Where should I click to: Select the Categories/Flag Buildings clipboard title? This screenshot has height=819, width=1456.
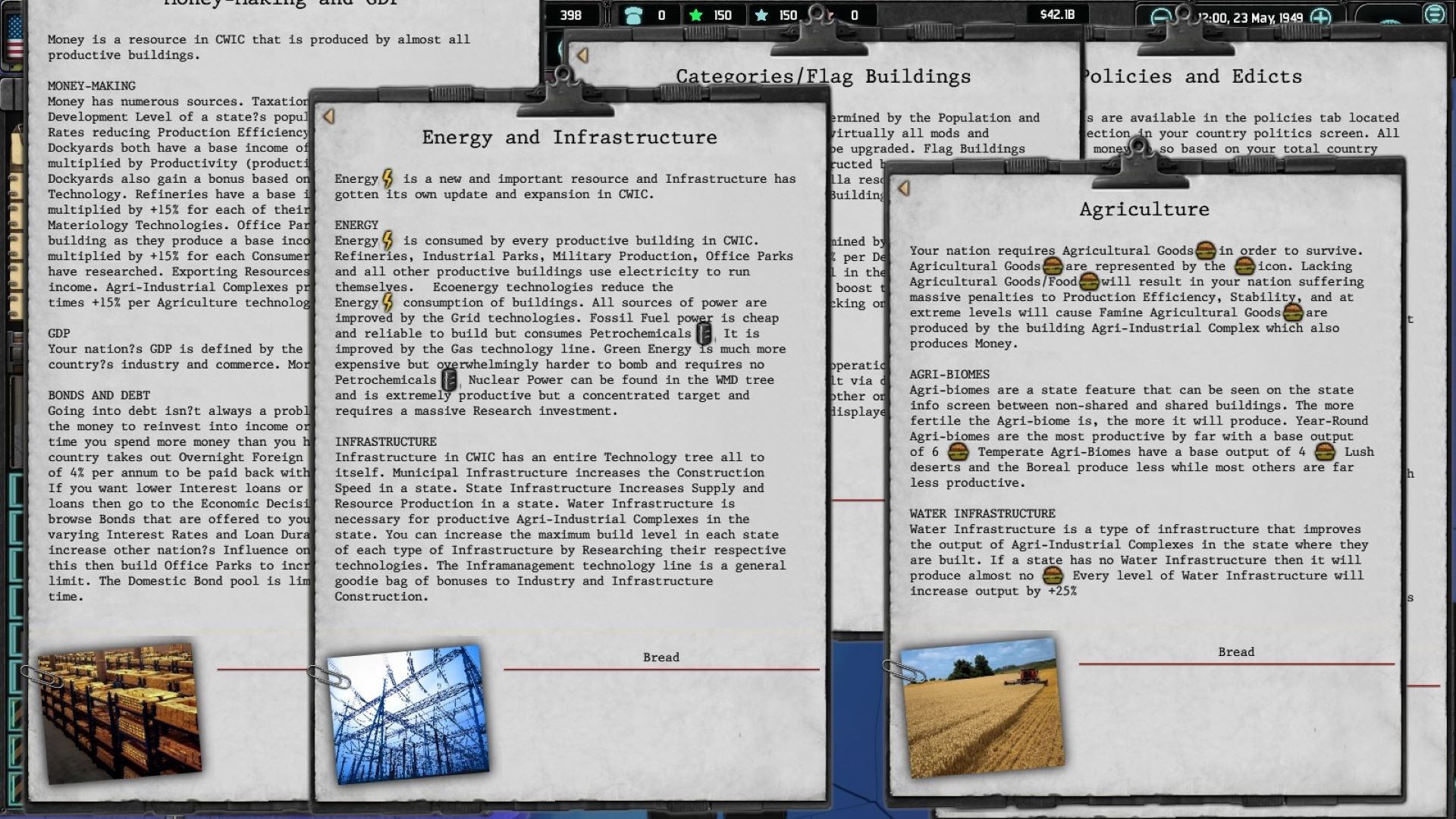[823, 77]
